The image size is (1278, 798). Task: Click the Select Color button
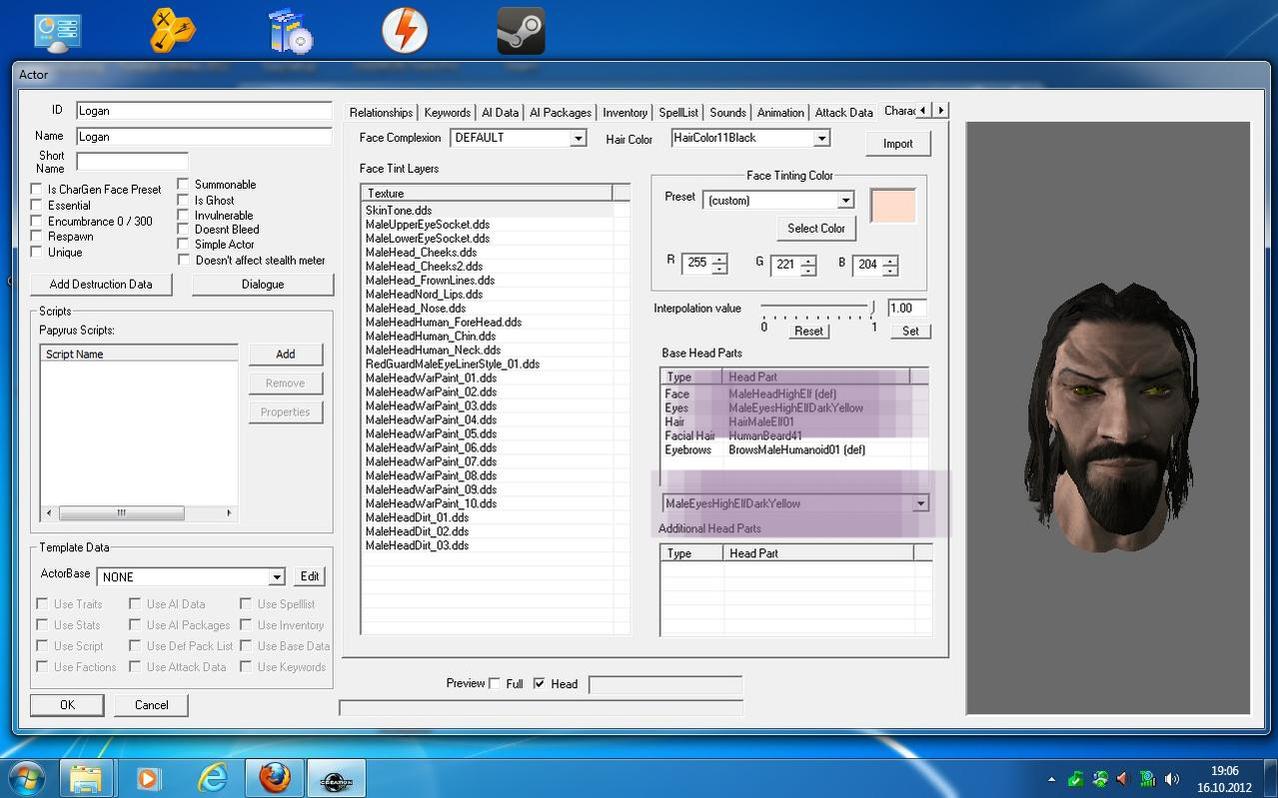(816, 228)
